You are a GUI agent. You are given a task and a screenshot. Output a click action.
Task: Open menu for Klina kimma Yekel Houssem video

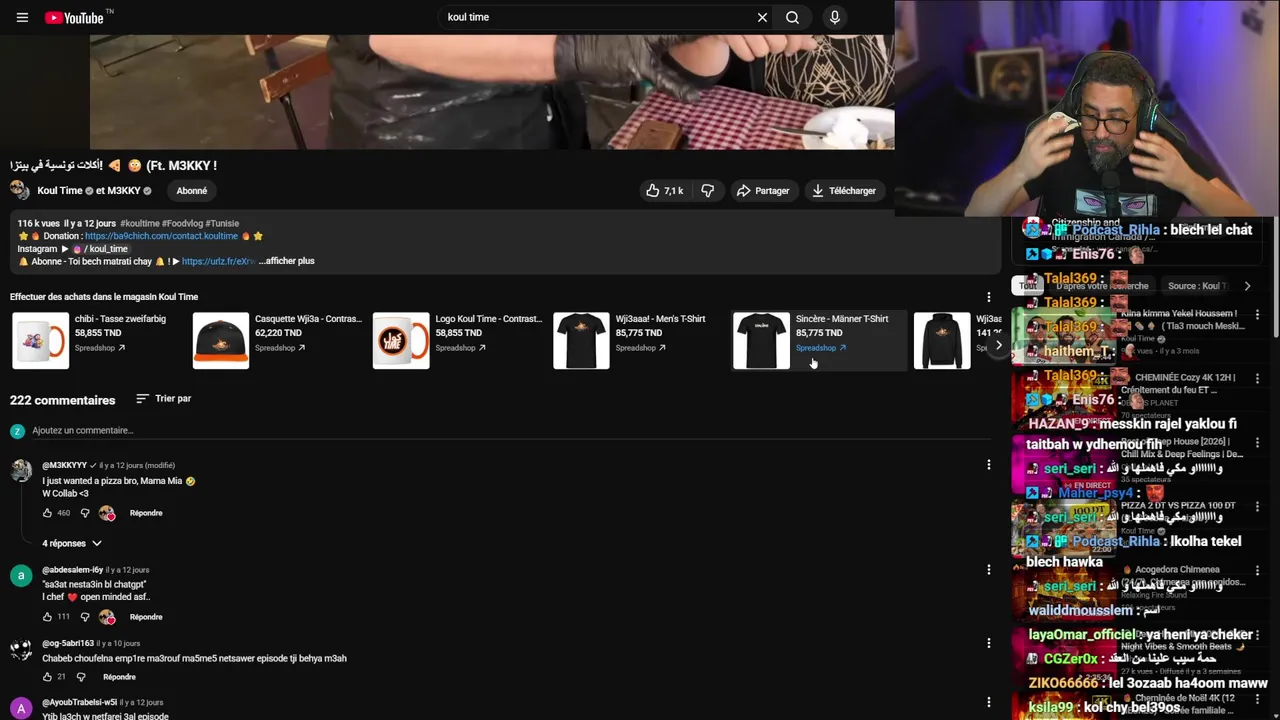(1257, 314)
